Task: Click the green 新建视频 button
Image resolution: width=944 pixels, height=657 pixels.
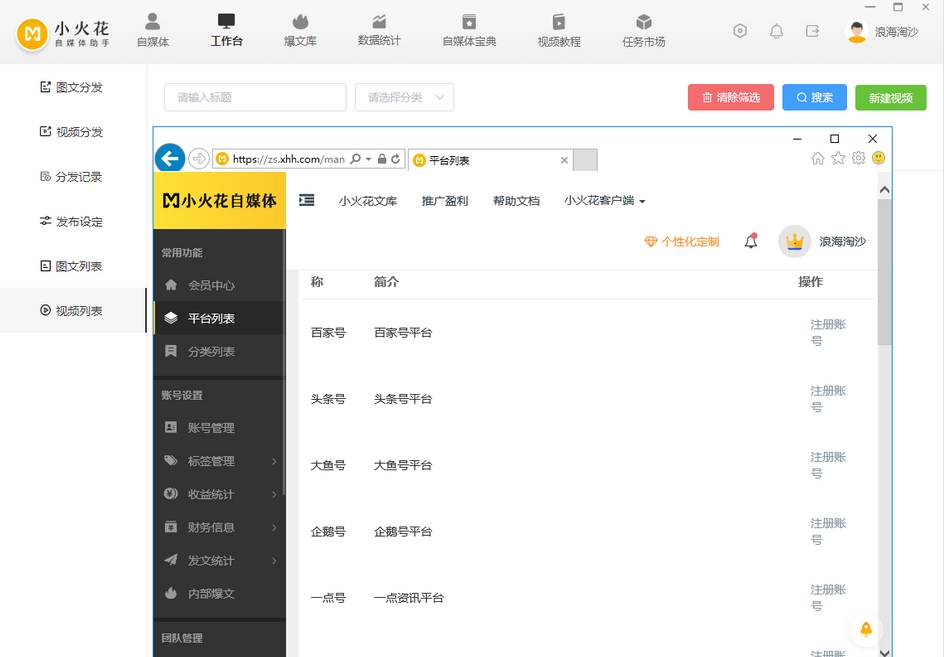Action: pyautogui.click(x=890, y=97)
